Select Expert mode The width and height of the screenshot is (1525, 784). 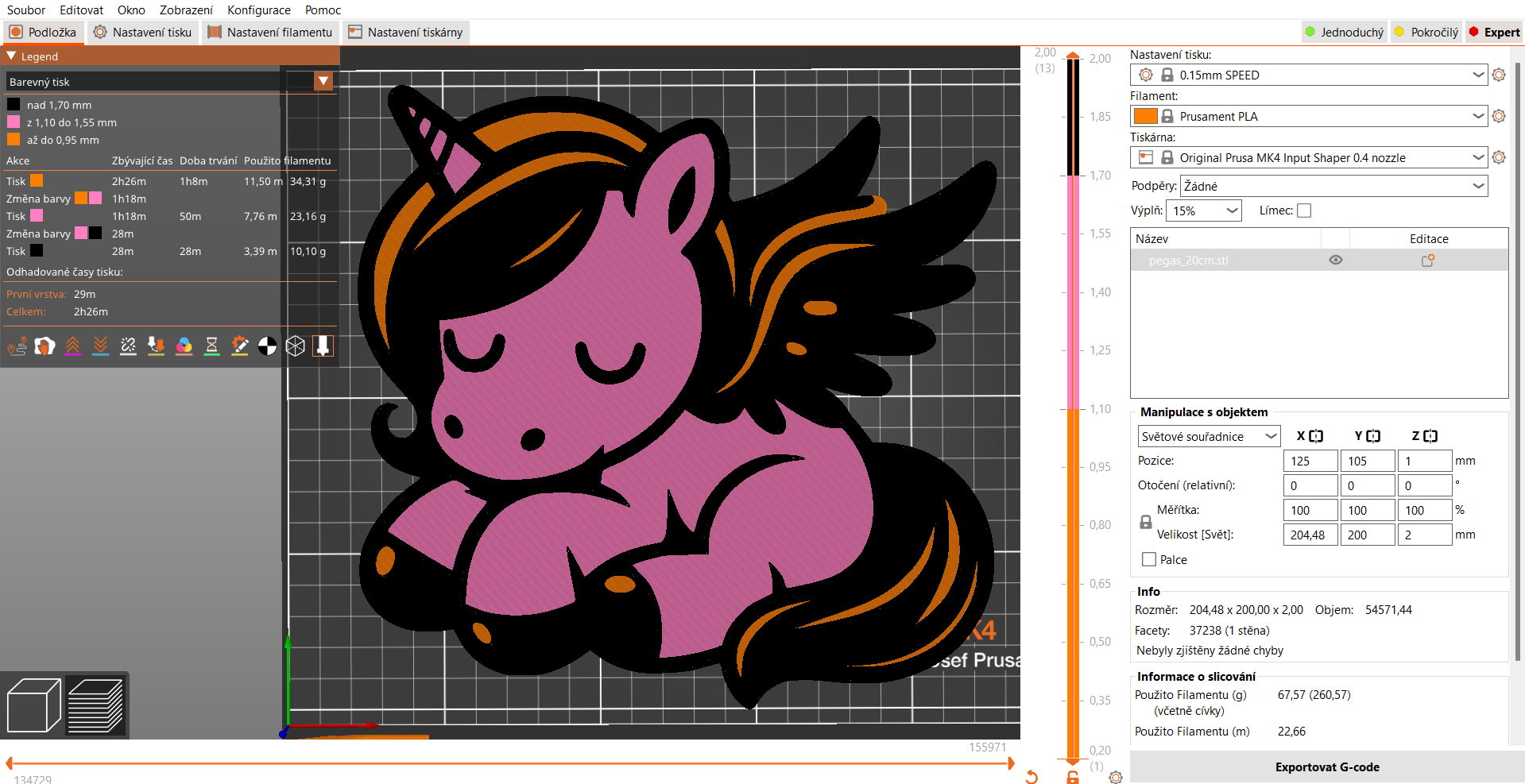(x=1495, y=32)
